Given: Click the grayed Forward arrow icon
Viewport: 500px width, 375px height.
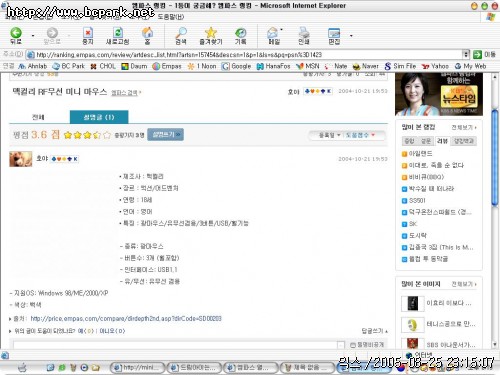Looking at the screenshot, I should tap(52, 35).
